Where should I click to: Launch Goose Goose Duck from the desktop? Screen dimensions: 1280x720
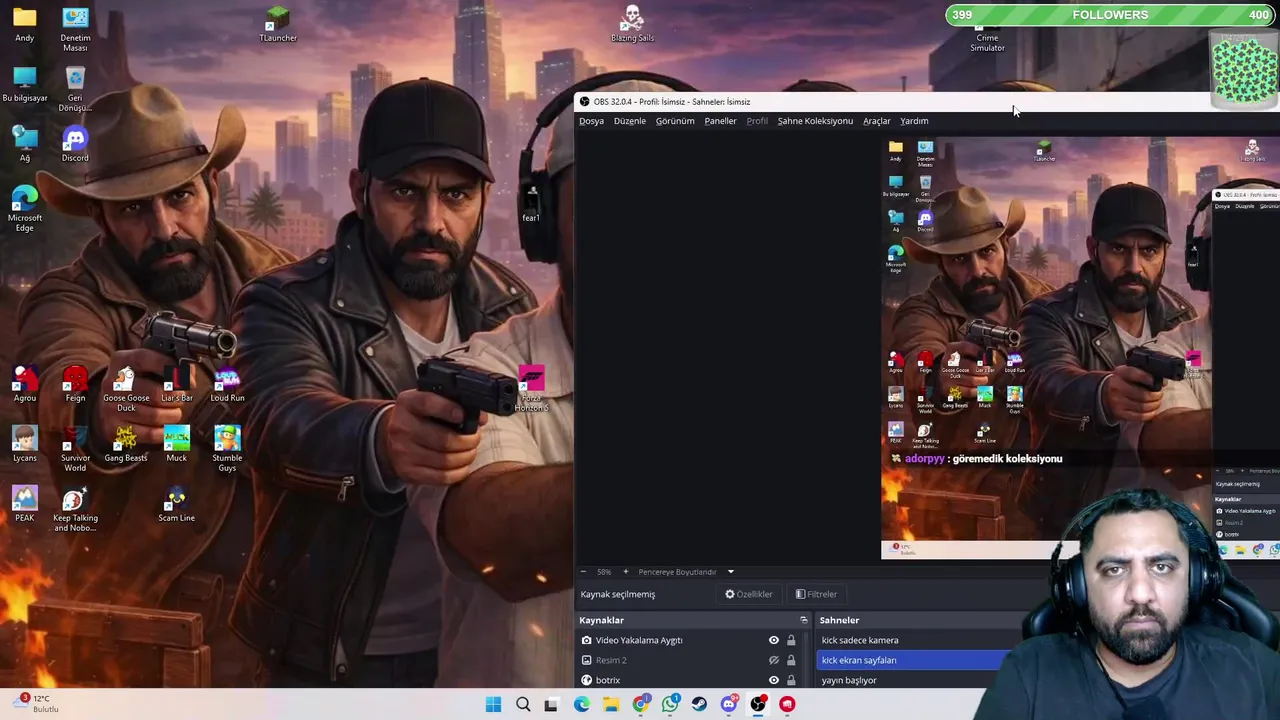[126, 389]
